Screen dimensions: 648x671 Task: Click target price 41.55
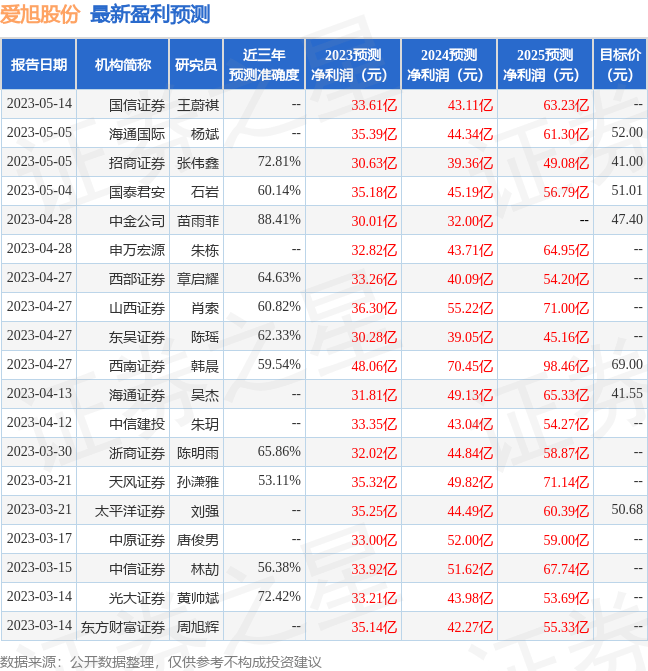(x=627, y=394)
